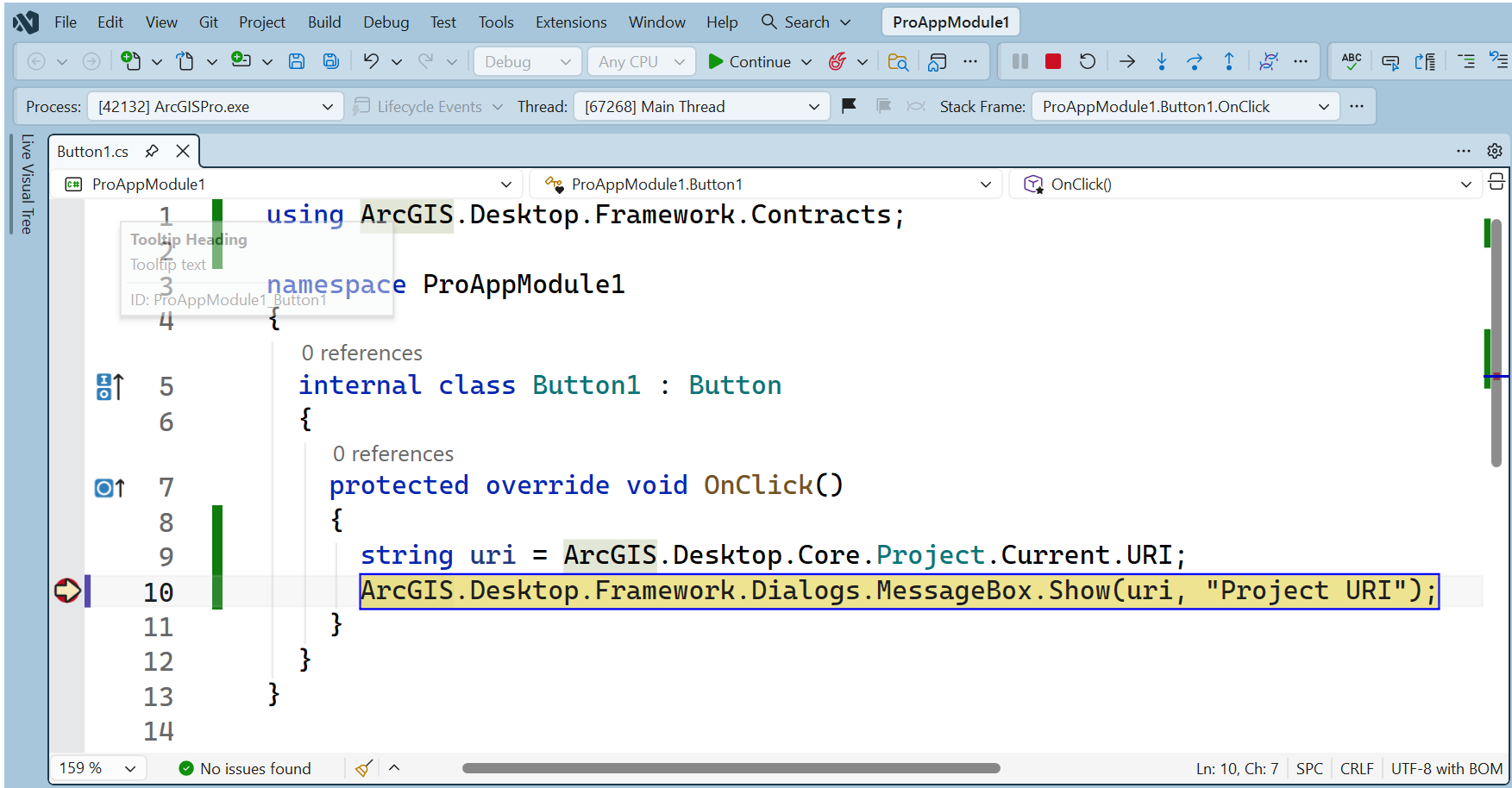Open the Stack Frame dropdown
Viewport: 1512px width, 788px height.
(x=1185, y=106)
